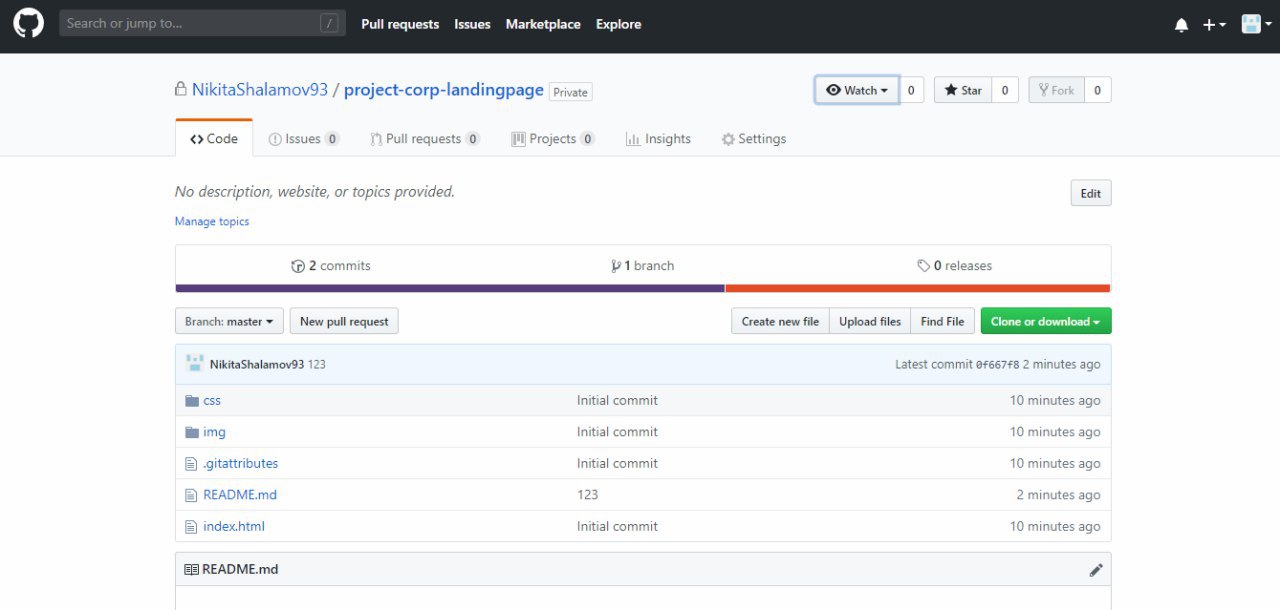Edit README with the pencil icon
This screenshot has height=610, width=1280.
(1096, 570)
